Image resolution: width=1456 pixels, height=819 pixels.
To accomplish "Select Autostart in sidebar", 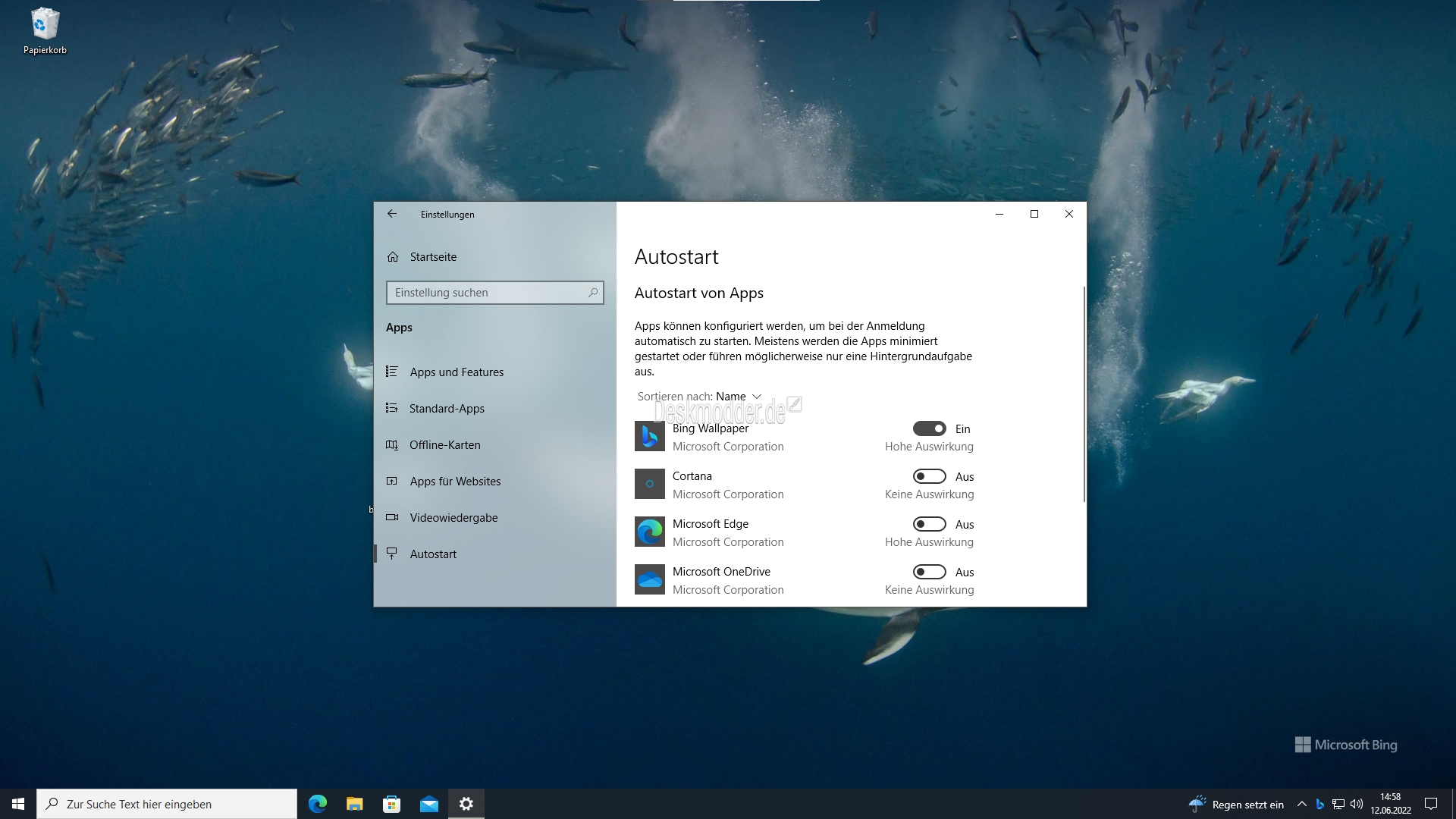I will pyautogui.click(x=495, y=554).
